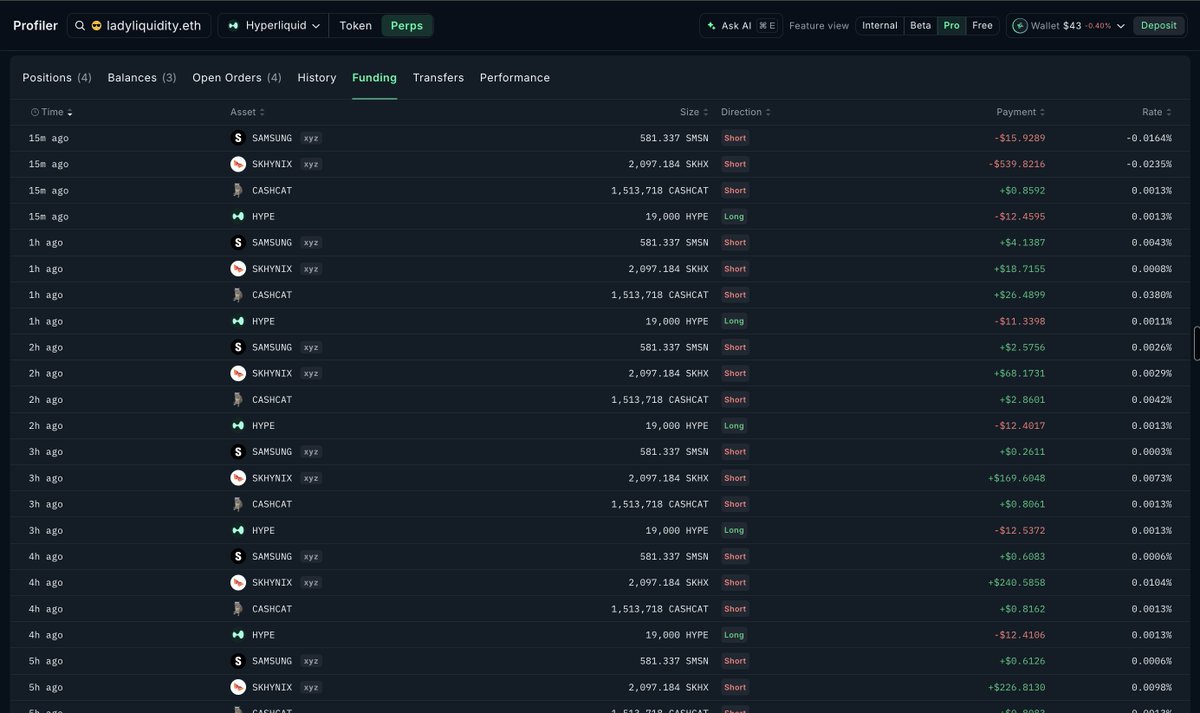Click the Short badge in the first SKHYNIX row
This screenshot has width=1200, height=713.
coord(735,164)
